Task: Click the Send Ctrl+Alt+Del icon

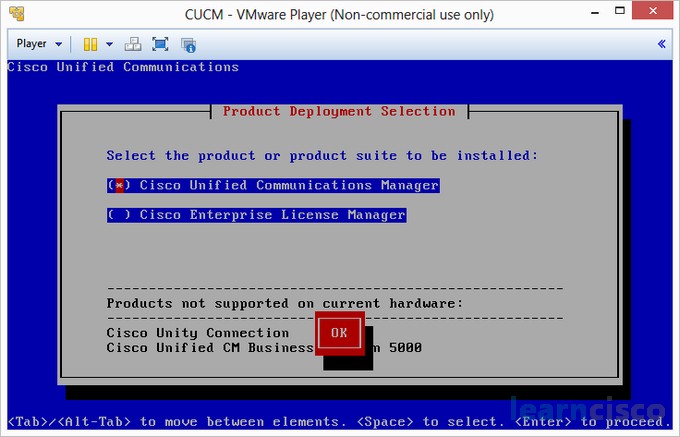Action: click(x=132, y=44)
